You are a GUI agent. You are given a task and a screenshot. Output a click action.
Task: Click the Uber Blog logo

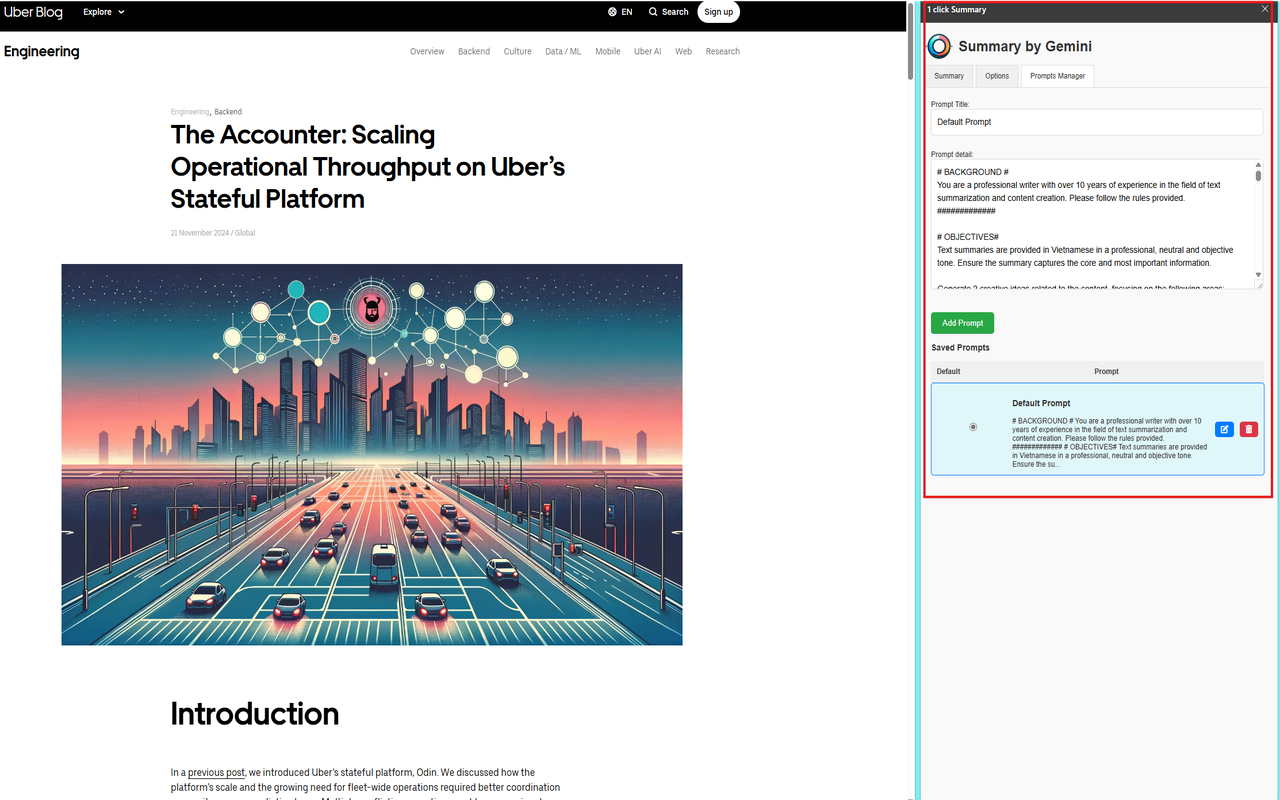pyautogui.click(x=33, y=12)
